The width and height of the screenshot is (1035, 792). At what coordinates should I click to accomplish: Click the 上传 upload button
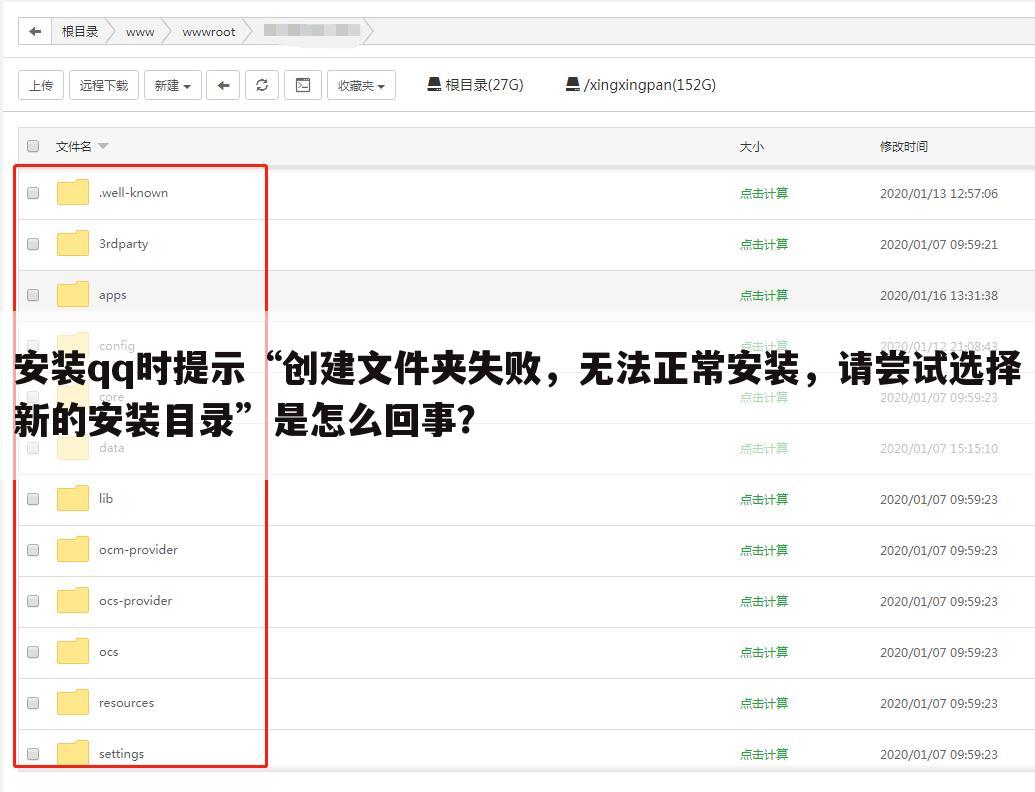41,85
